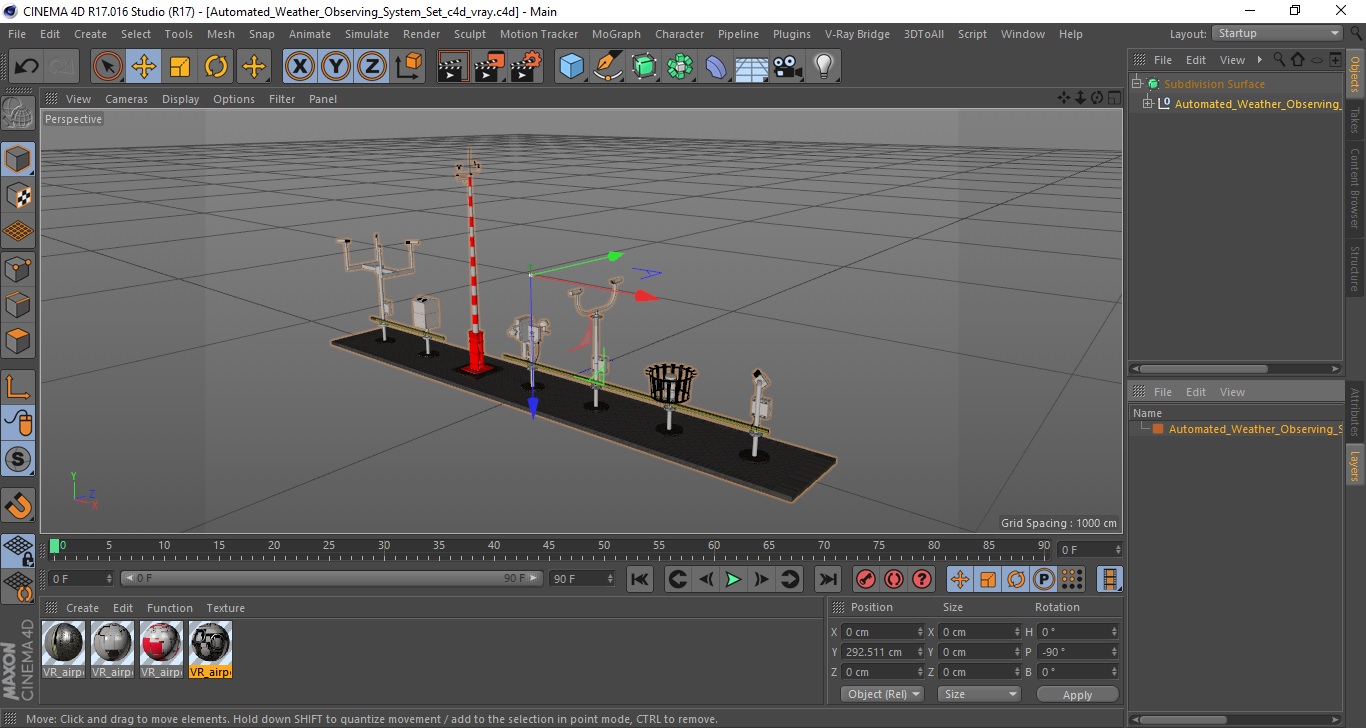Viewport: 1366px width, 728px height.
Task: Click the Undo arrow icon
Action: 27,67
